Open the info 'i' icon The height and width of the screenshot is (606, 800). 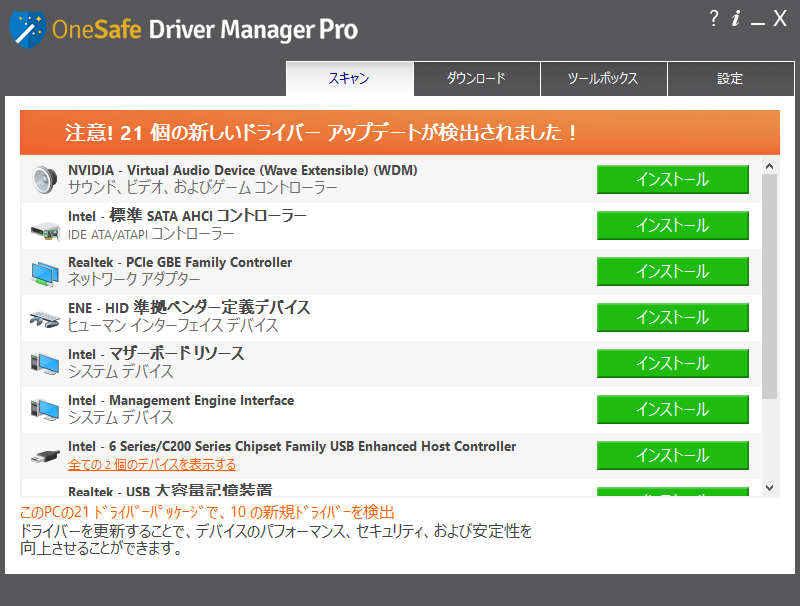735,19
